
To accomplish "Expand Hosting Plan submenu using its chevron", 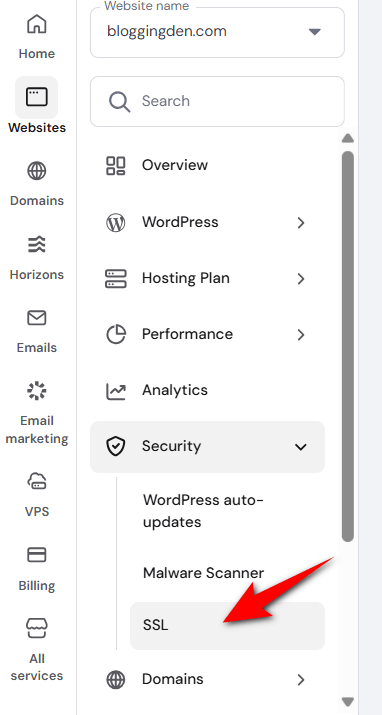I will (300, 279).
